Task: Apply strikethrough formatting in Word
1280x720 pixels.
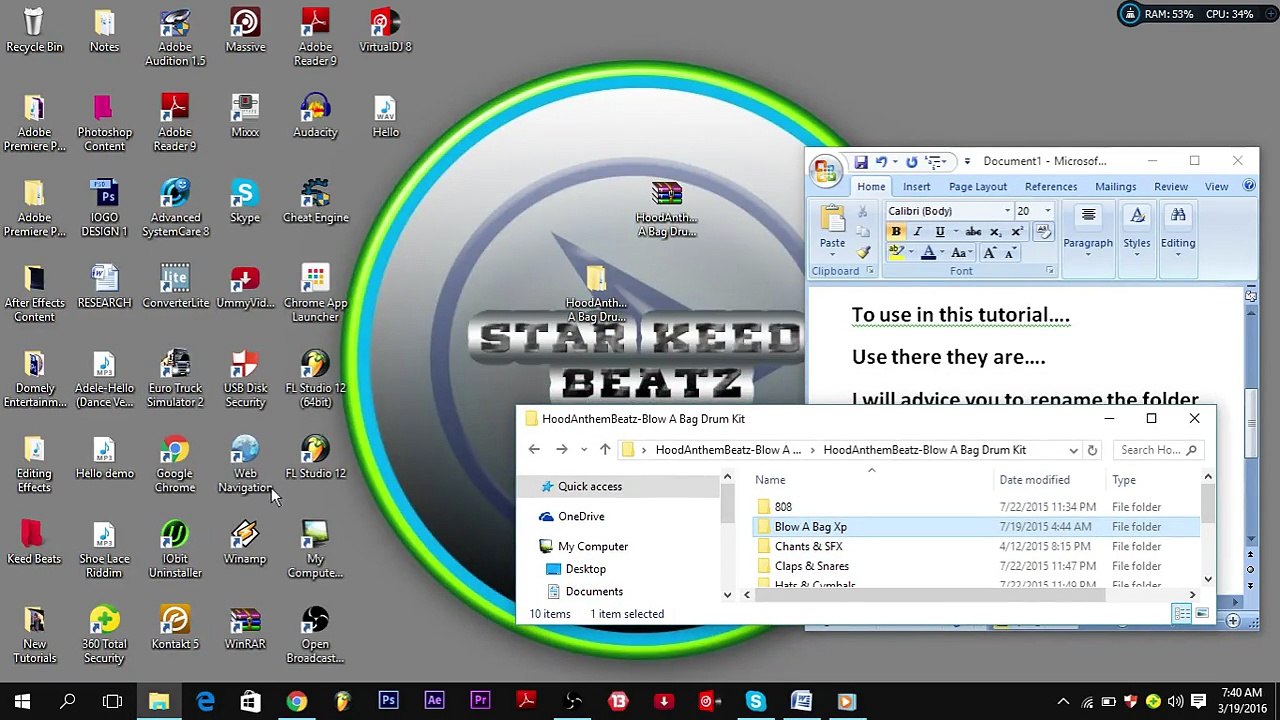Action: click(973, 232)
